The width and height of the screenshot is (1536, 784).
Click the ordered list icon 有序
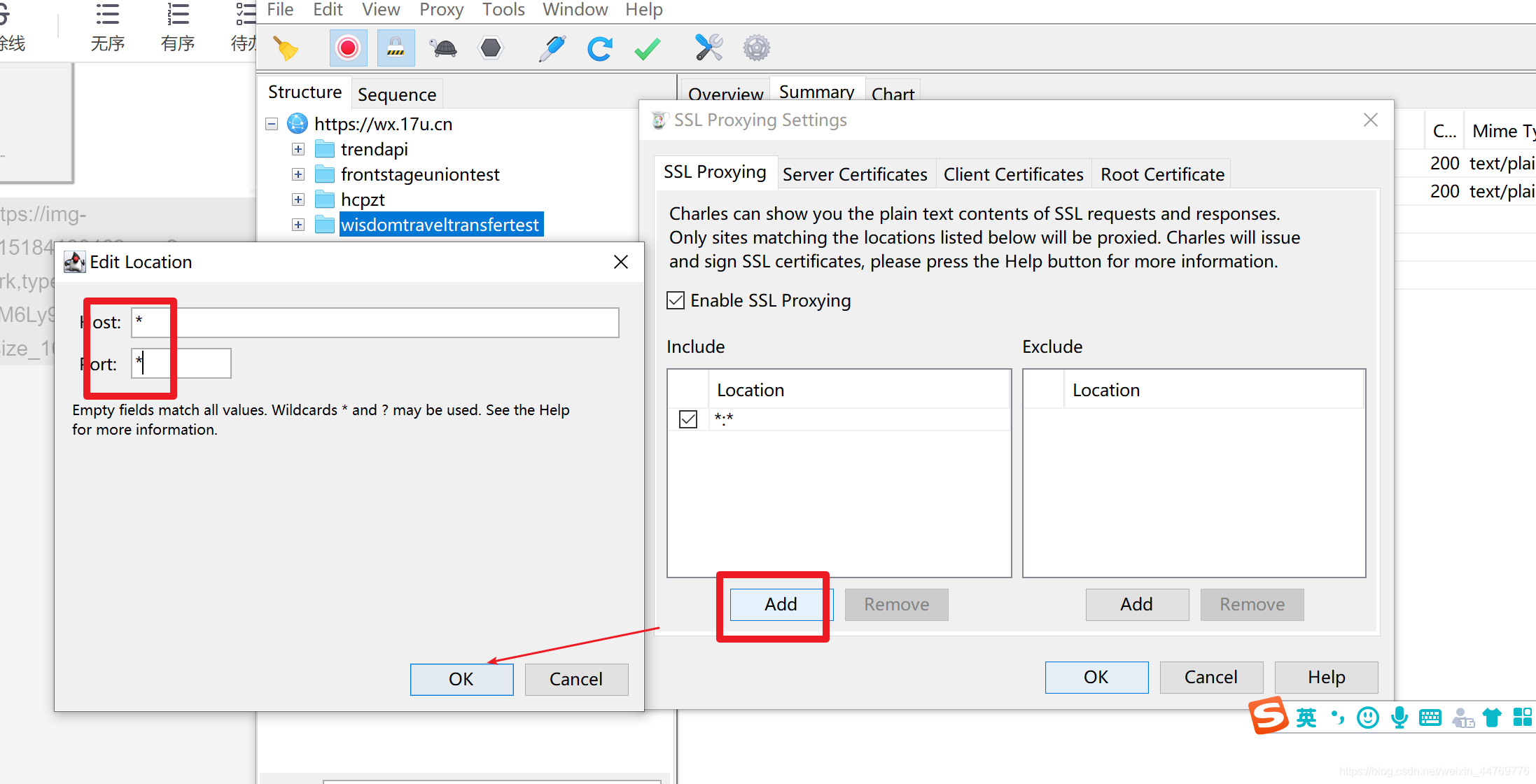(178, 14)
